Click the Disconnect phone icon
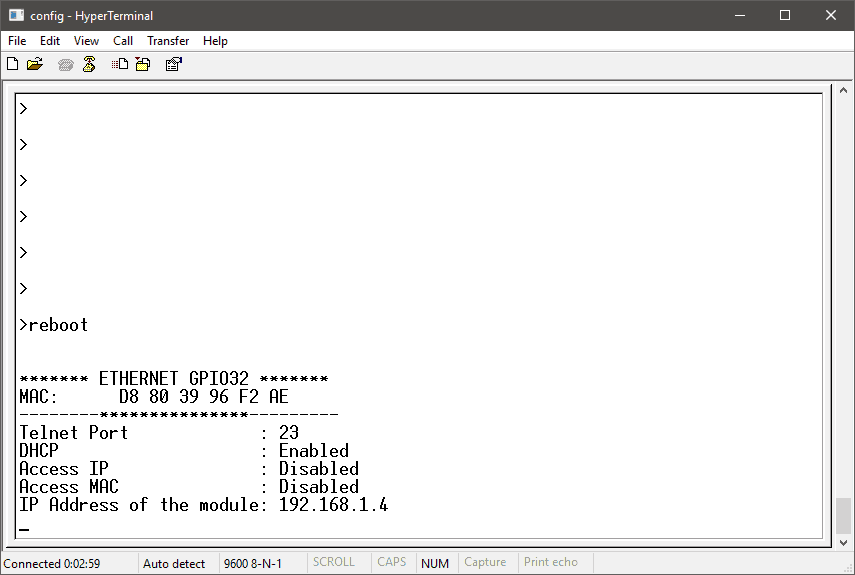The height and width of the screenshot is (575, 855). (89, 64)
